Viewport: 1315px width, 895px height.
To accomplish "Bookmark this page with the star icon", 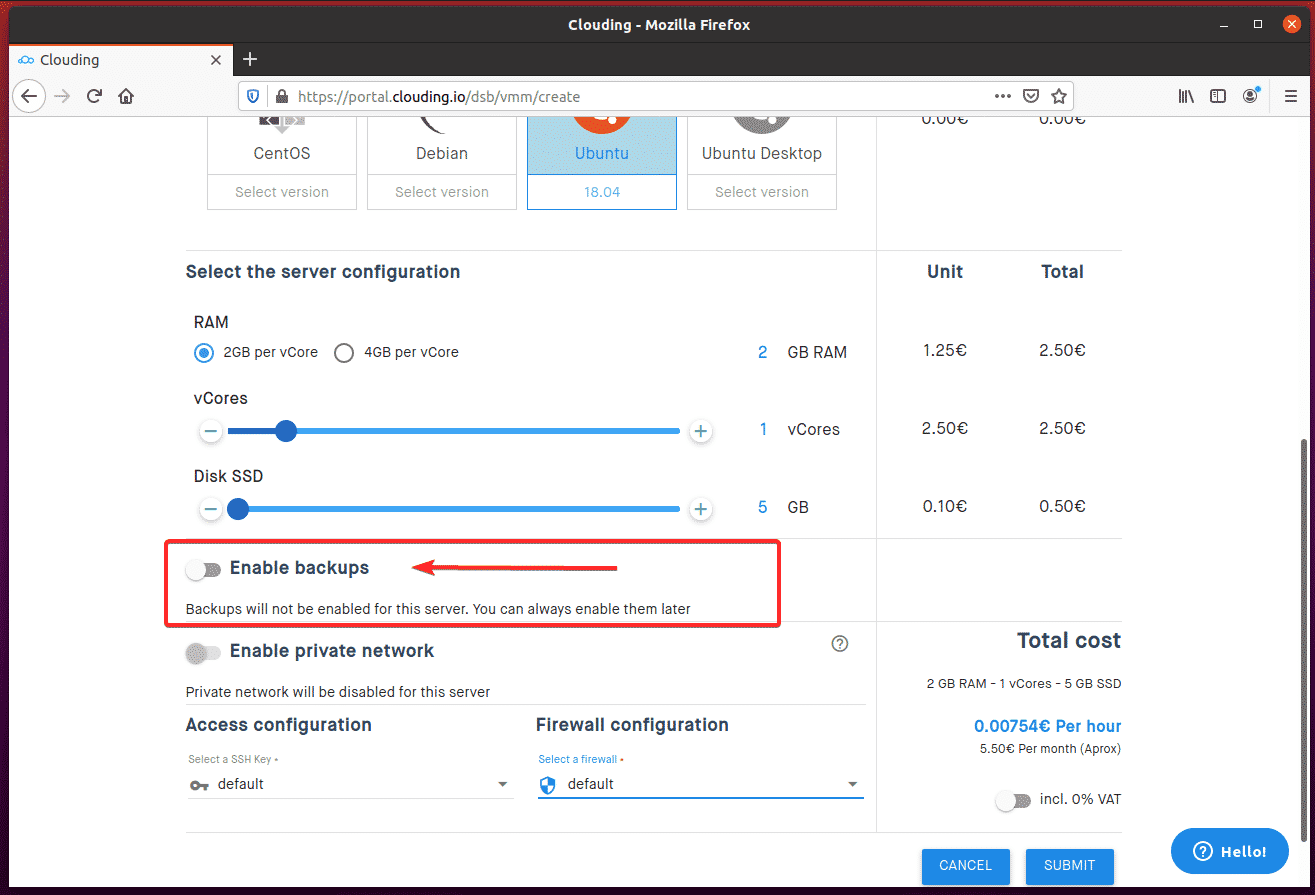I will click(x=1059, y=97).
